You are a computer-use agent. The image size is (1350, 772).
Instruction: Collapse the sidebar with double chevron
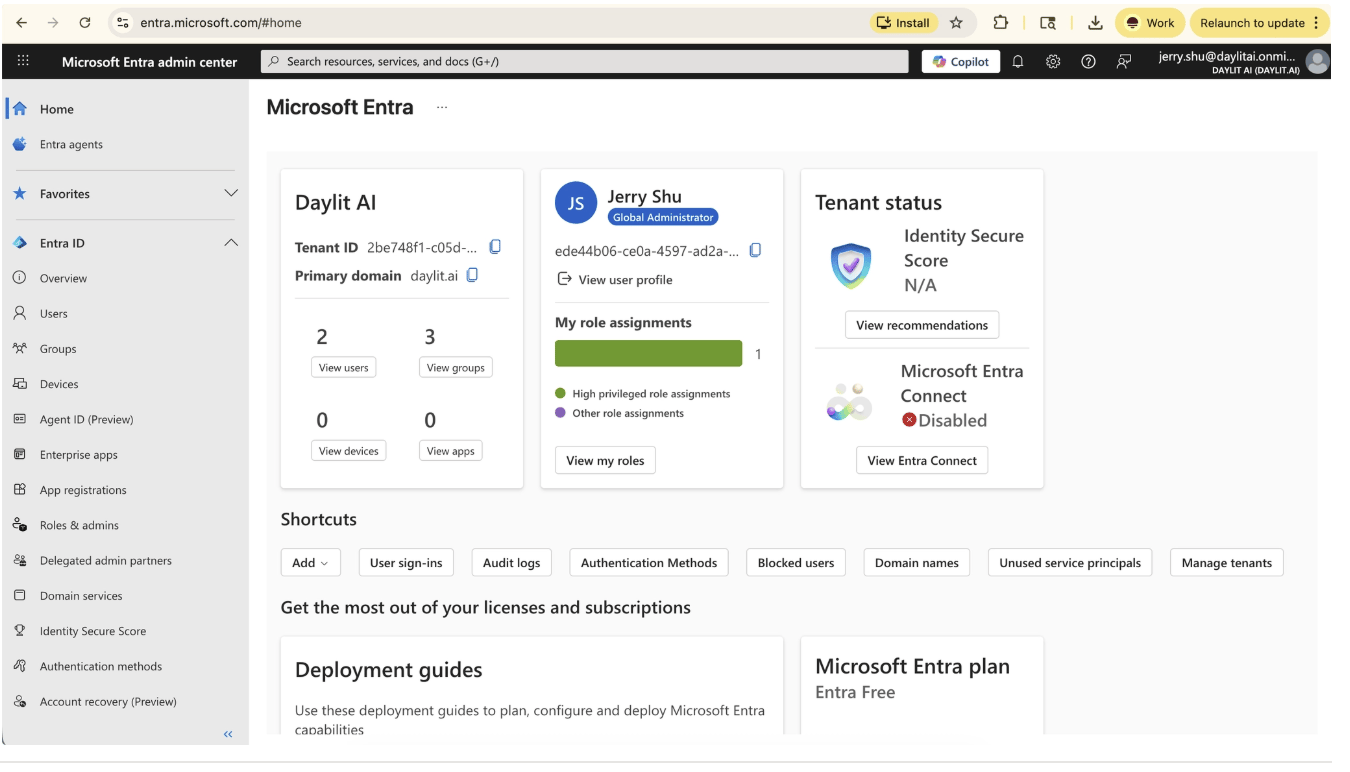click(228, 734)
